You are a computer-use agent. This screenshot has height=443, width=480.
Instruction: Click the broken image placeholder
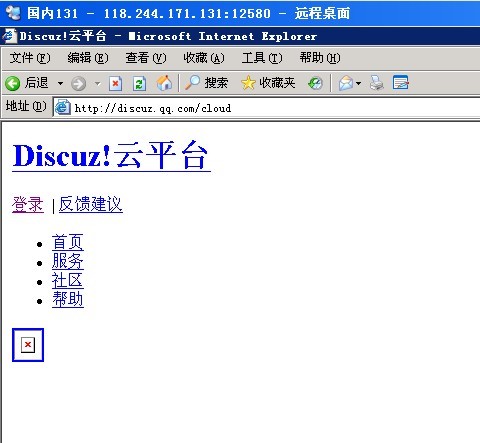coord(28,345)
